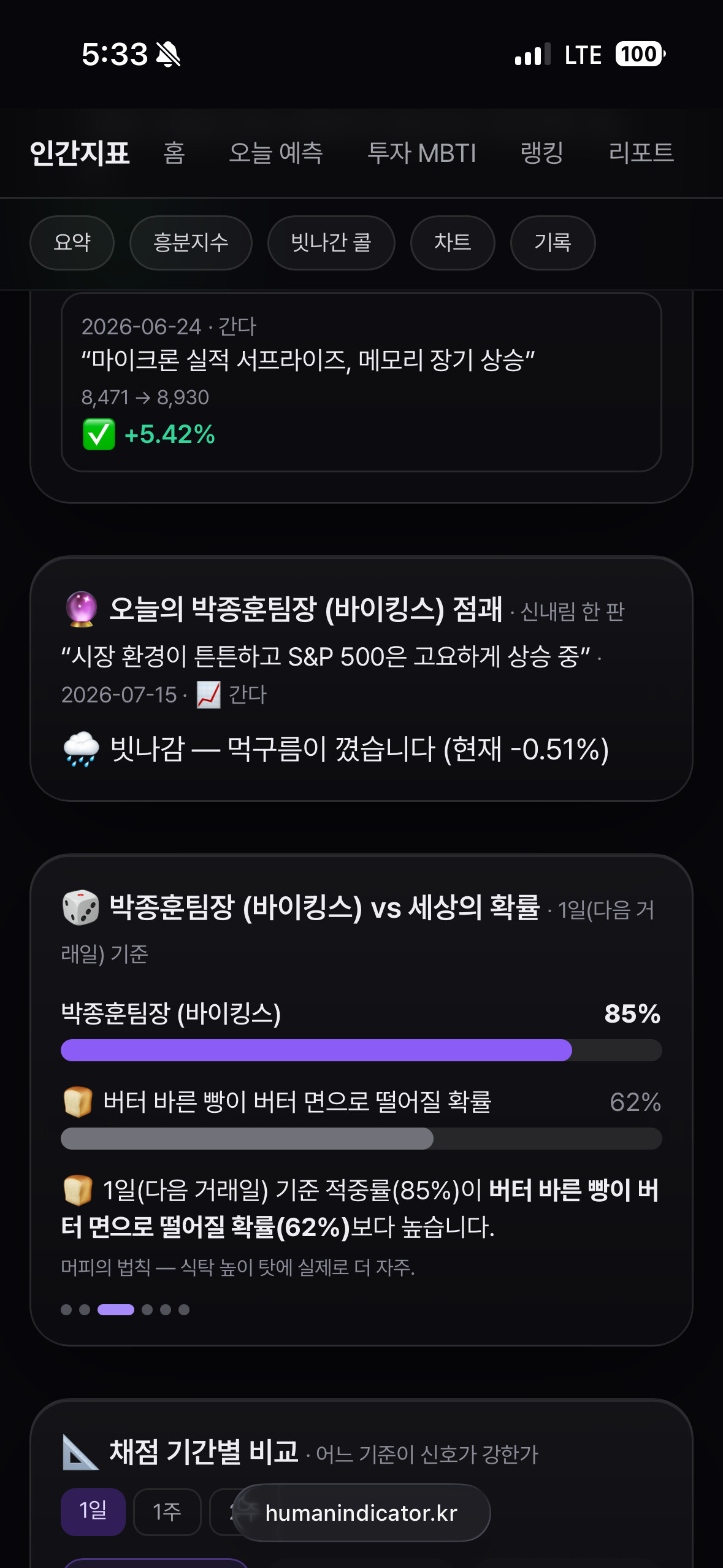This screenshot has width=723, height=1568.
Task: Select the 1일 period chip
Action: [93, 1512]
